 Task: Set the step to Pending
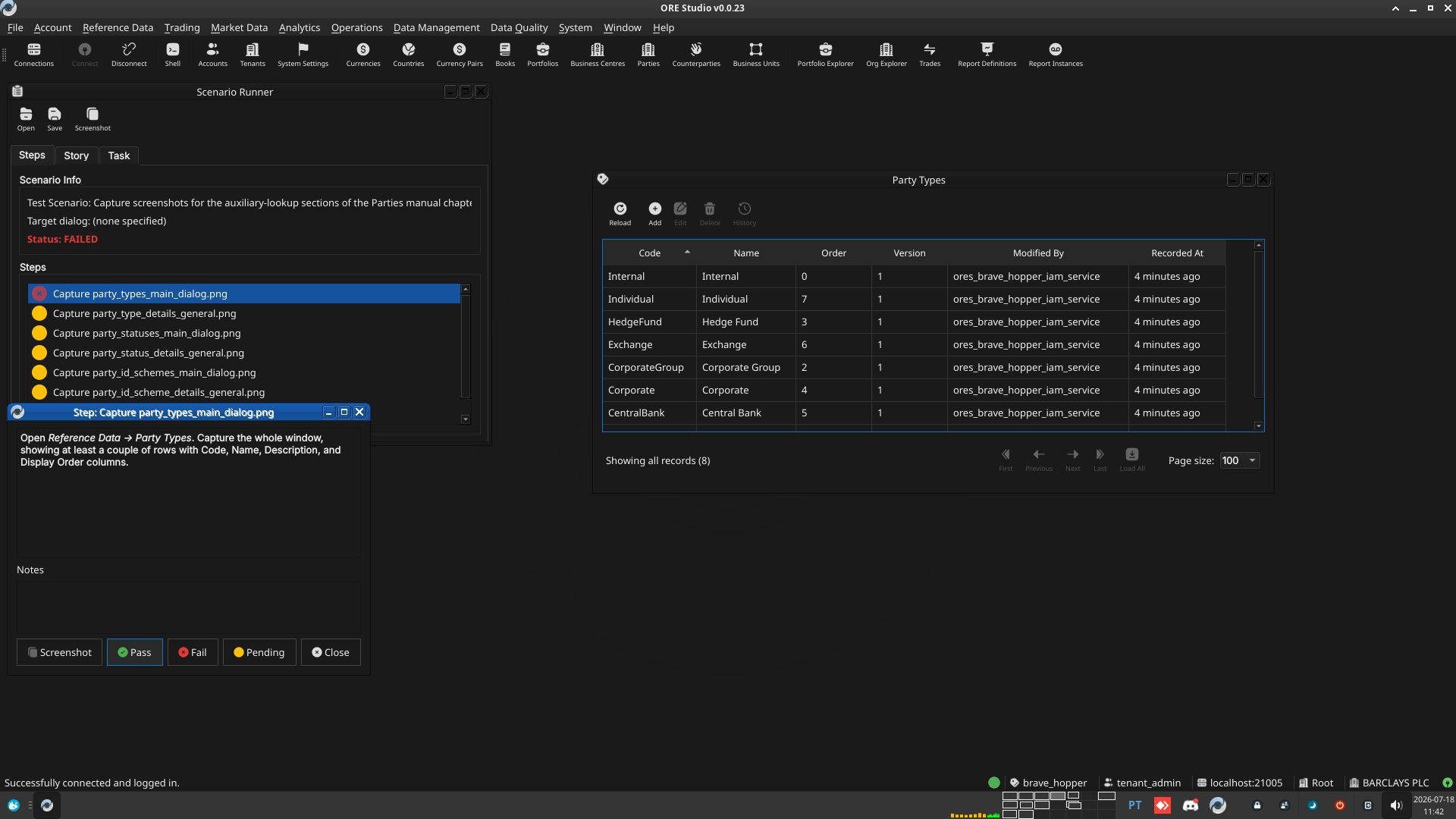259,652
